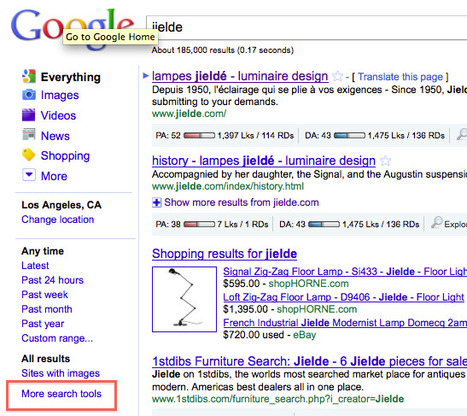Expand Show more results plus icon
The width and height of the screenshot is (467, 416).
click(x=157, y=202)
